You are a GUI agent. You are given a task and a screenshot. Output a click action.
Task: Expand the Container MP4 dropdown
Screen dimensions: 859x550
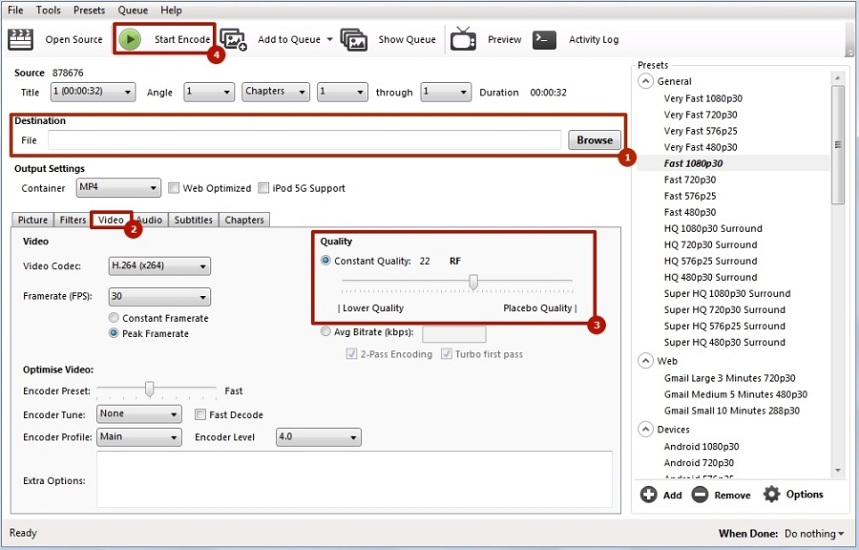pyautogui.click(x=118, y=188)
